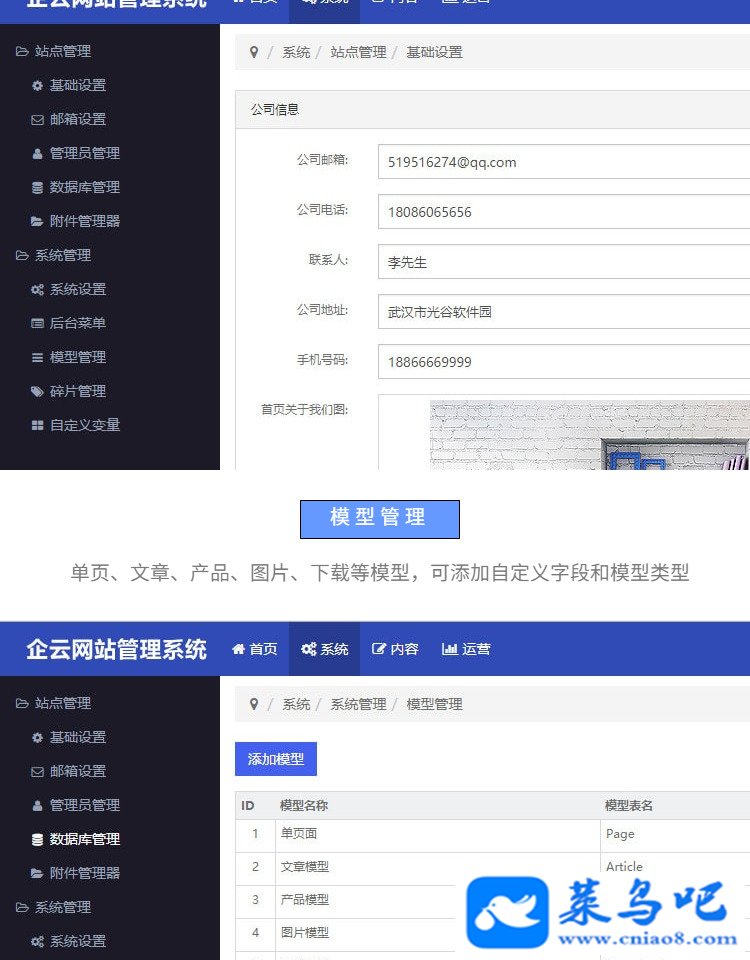Click the 公司邮箱 field label

323,160
